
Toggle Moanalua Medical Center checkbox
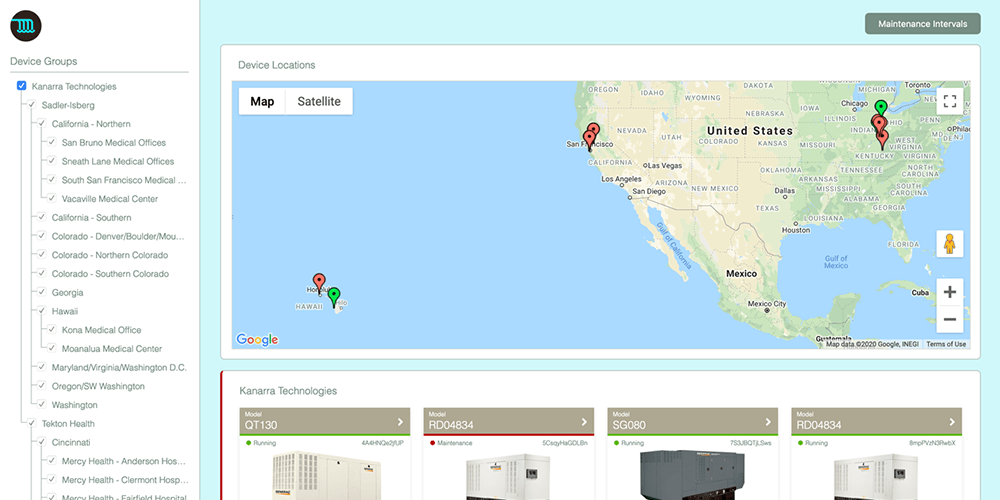pos(52,348)
